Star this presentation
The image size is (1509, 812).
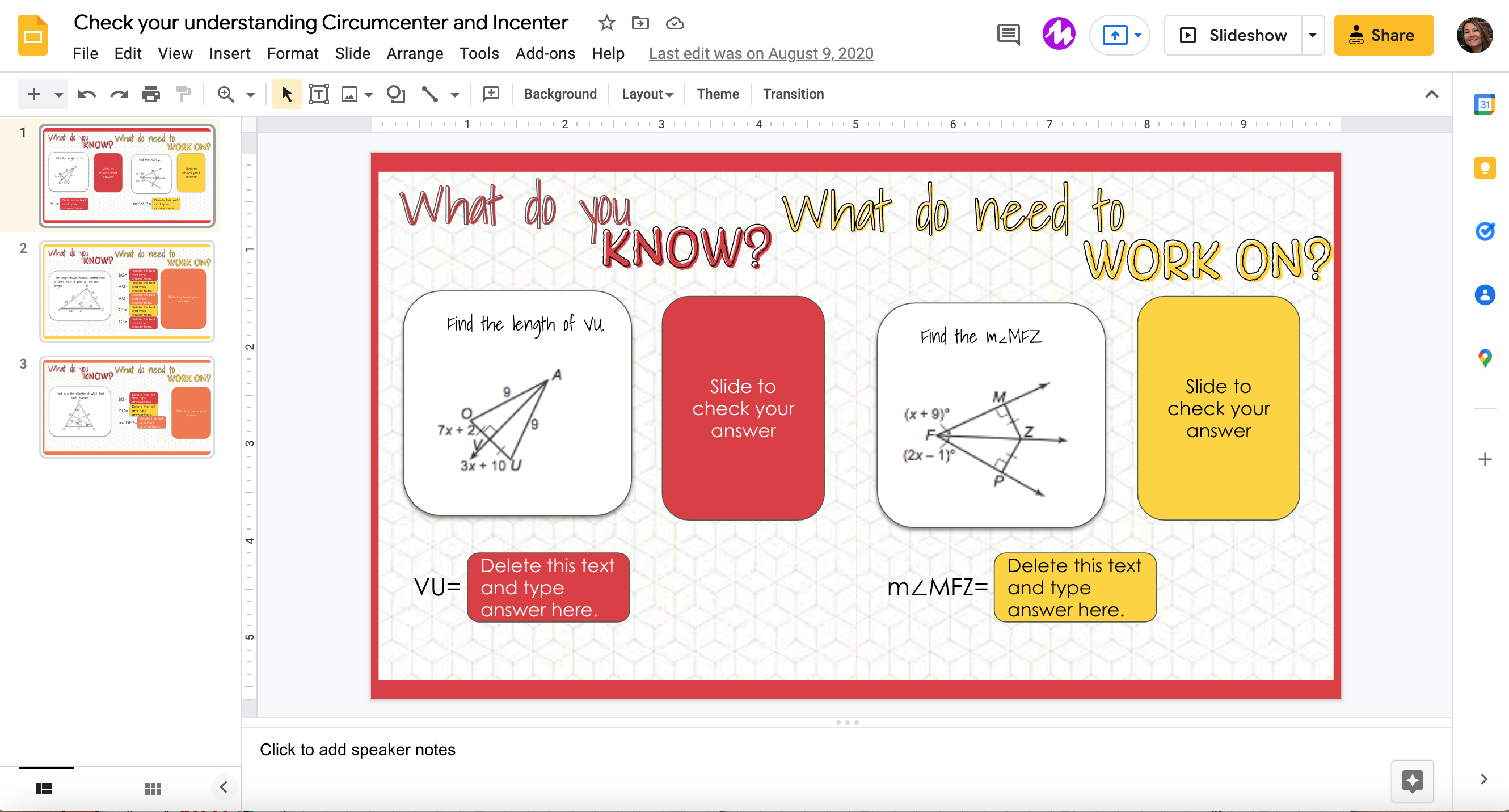pos(606,23)
